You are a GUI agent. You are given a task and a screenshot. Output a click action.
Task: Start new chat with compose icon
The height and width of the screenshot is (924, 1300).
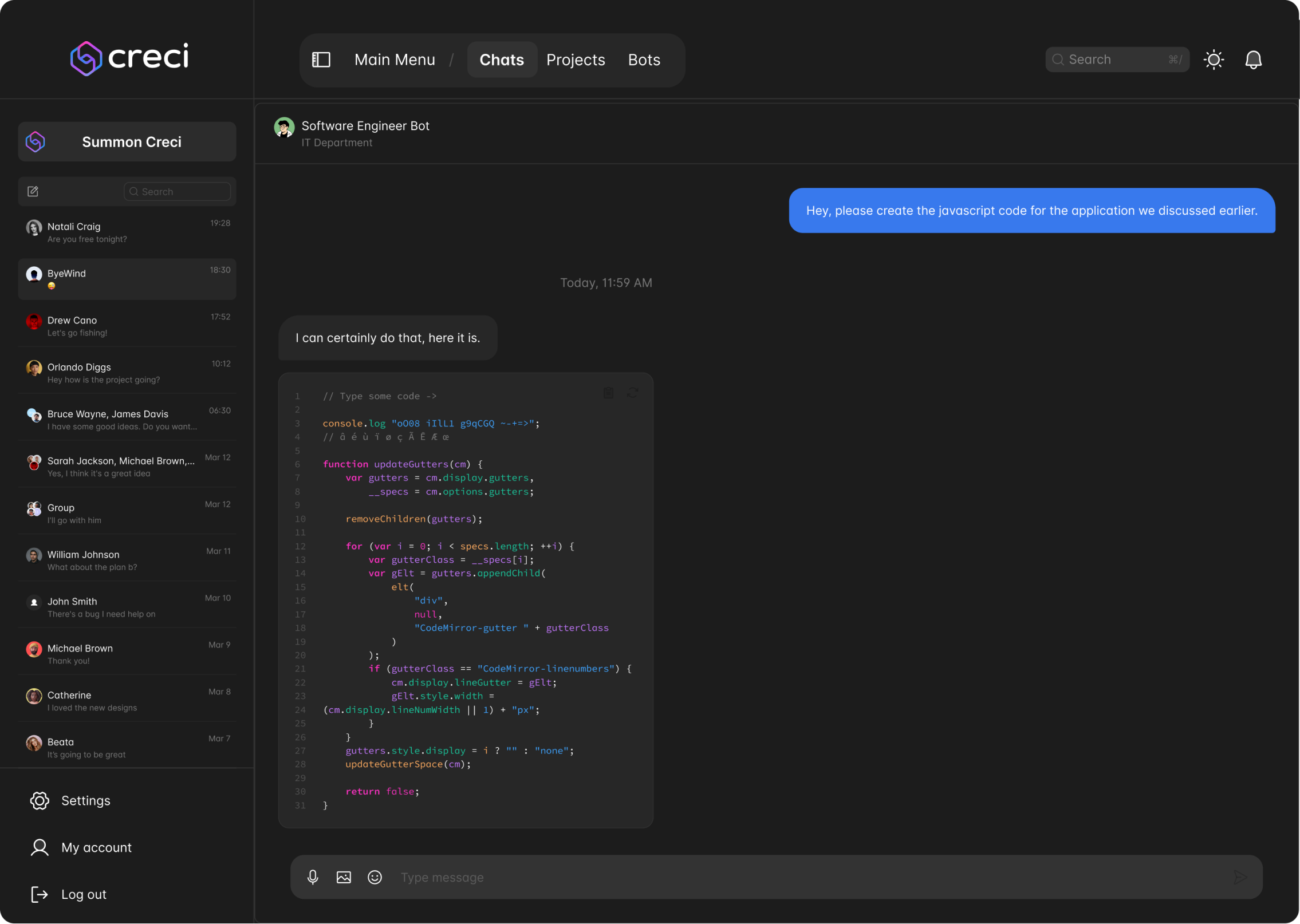33,191
